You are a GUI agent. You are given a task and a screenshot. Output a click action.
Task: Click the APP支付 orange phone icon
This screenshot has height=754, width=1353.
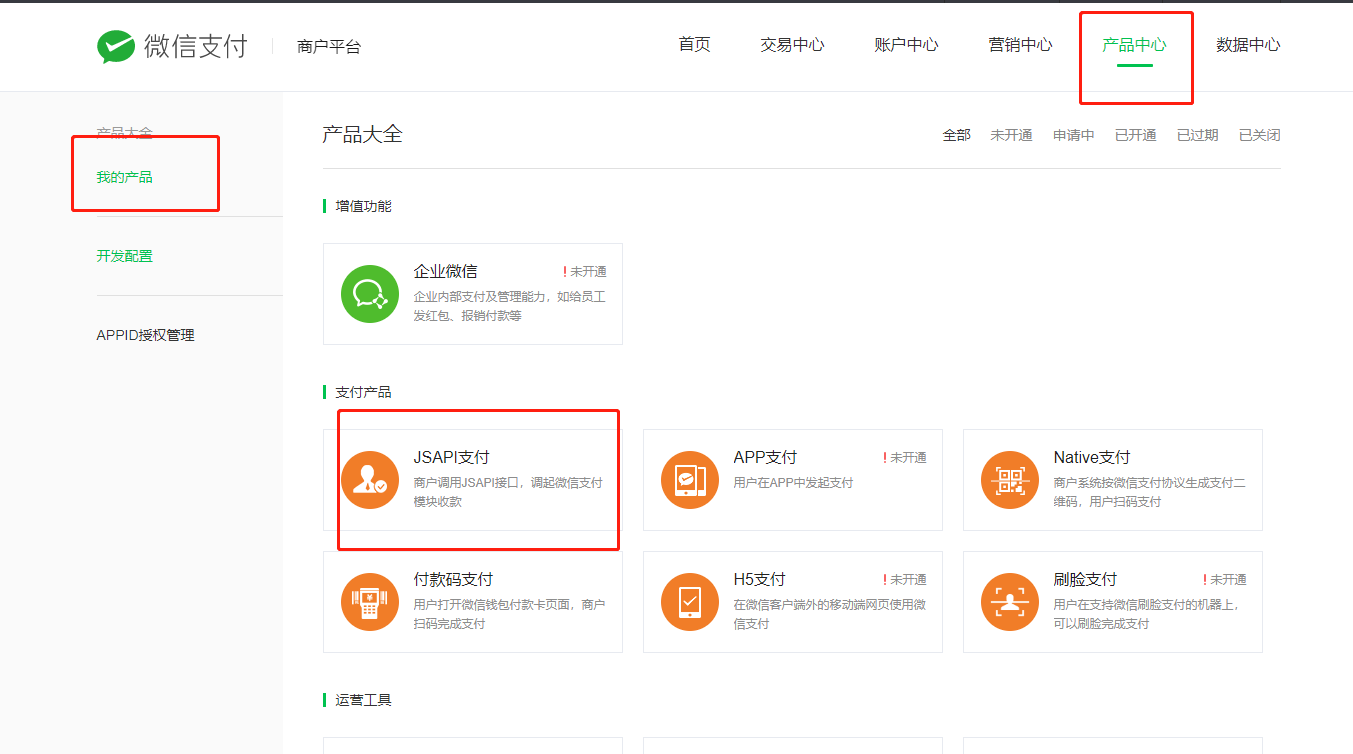[x=690, y=480]
